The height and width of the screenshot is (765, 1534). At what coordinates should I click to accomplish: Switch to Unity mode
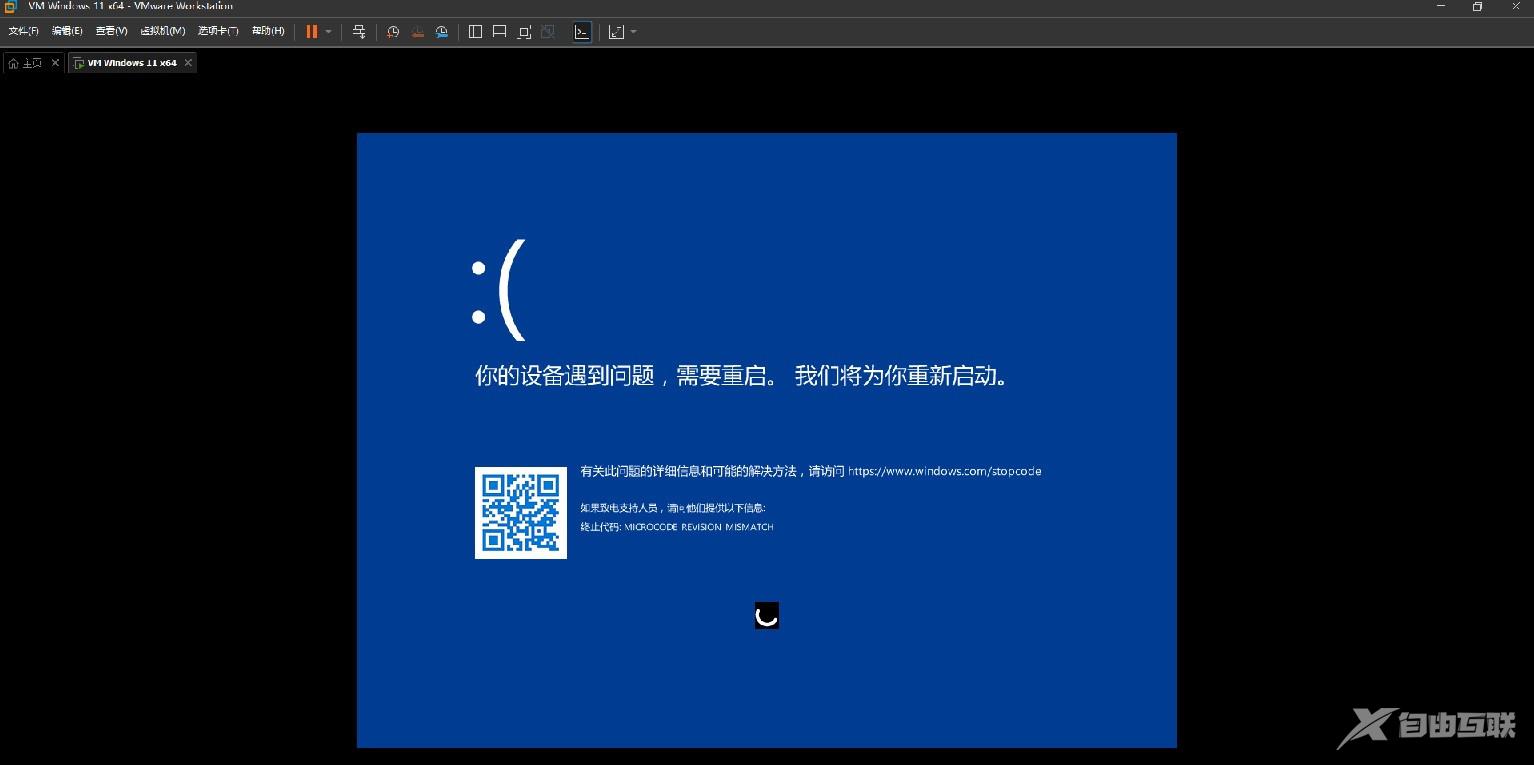[x=548, y=32]
